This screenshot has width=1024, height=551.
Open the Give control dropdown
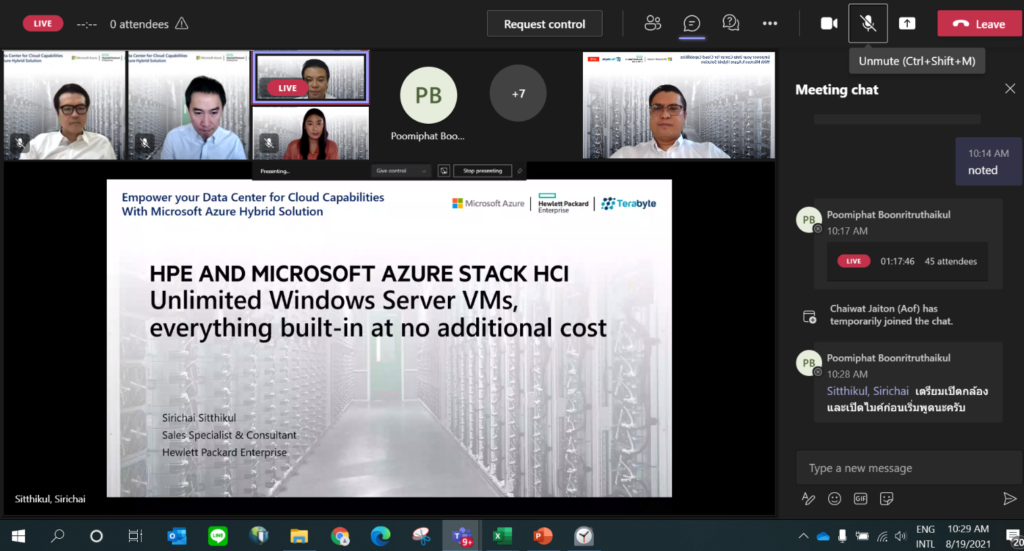tap(401, 171)
